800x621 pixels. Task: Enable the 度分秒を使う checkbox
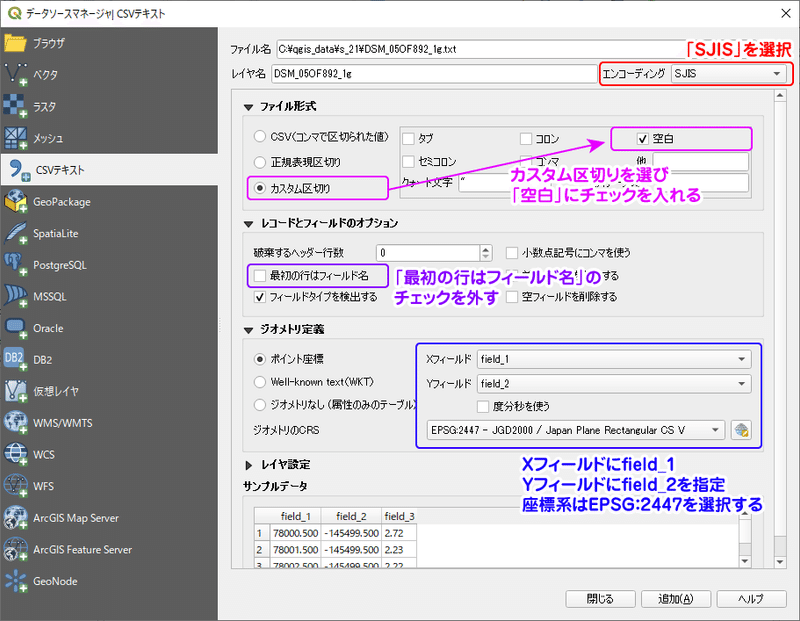click(483, 407)
